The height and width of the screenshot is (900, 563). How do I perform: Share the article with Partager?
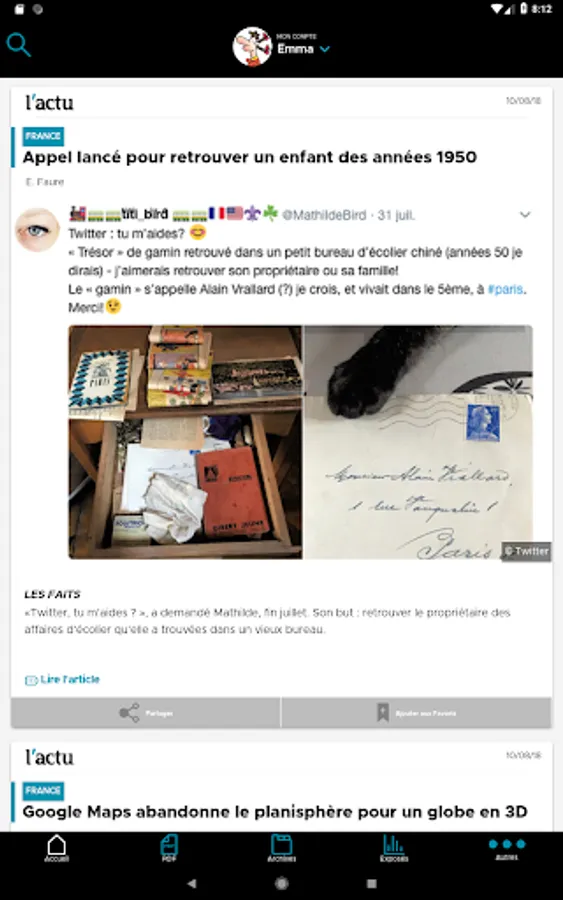coord(146,713)
